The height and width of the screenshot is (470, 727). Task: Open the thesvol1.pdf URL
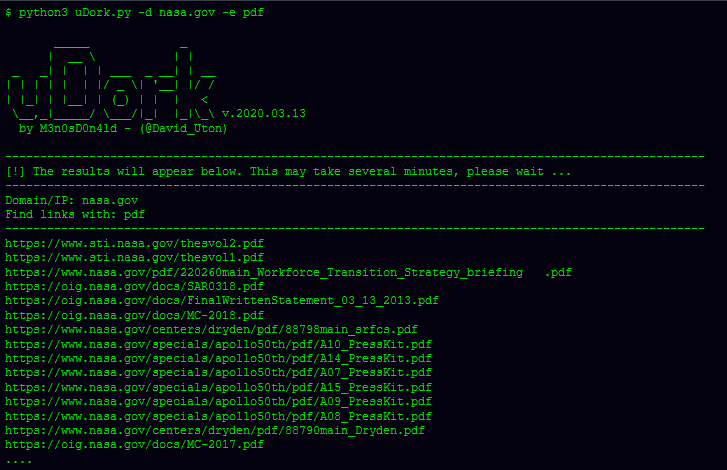coord(134,257)
